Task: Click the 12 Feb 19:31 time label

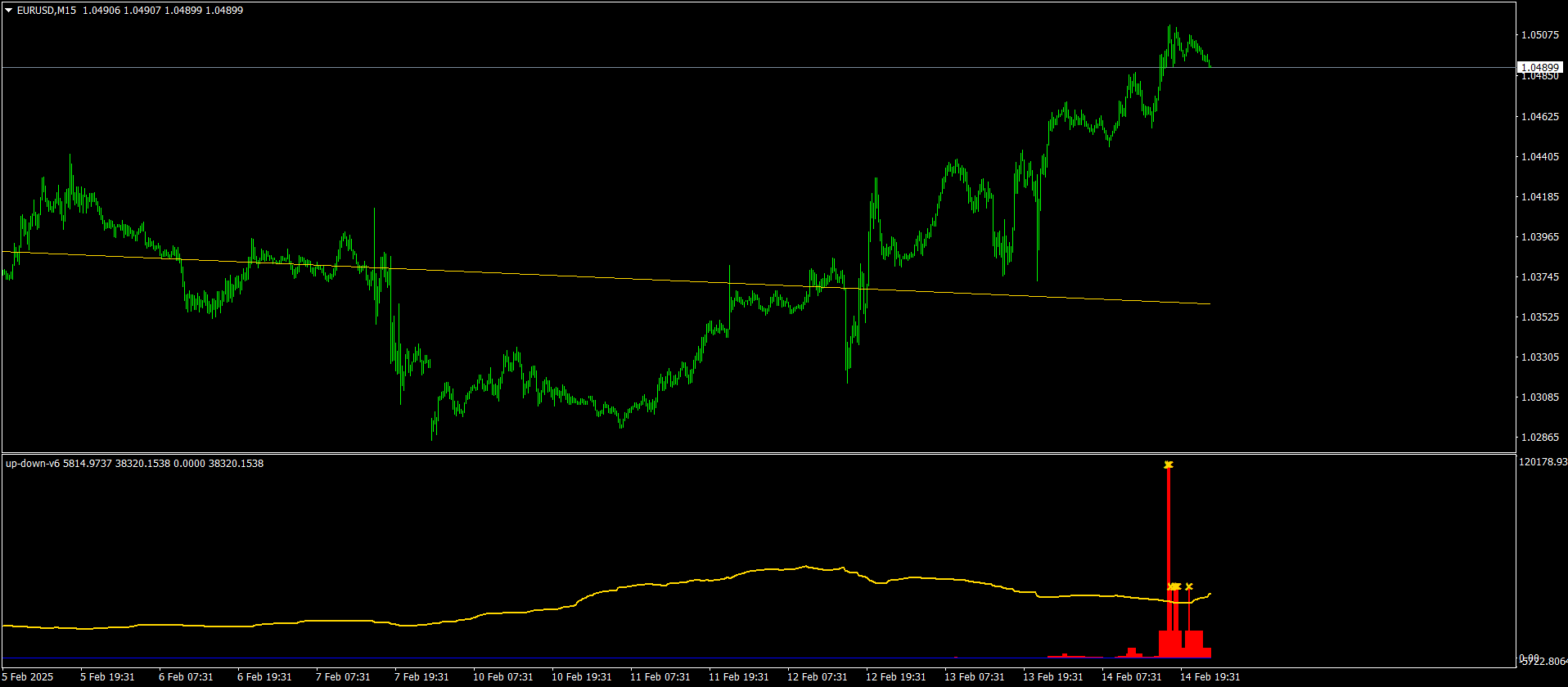Action: coord(895,677)
